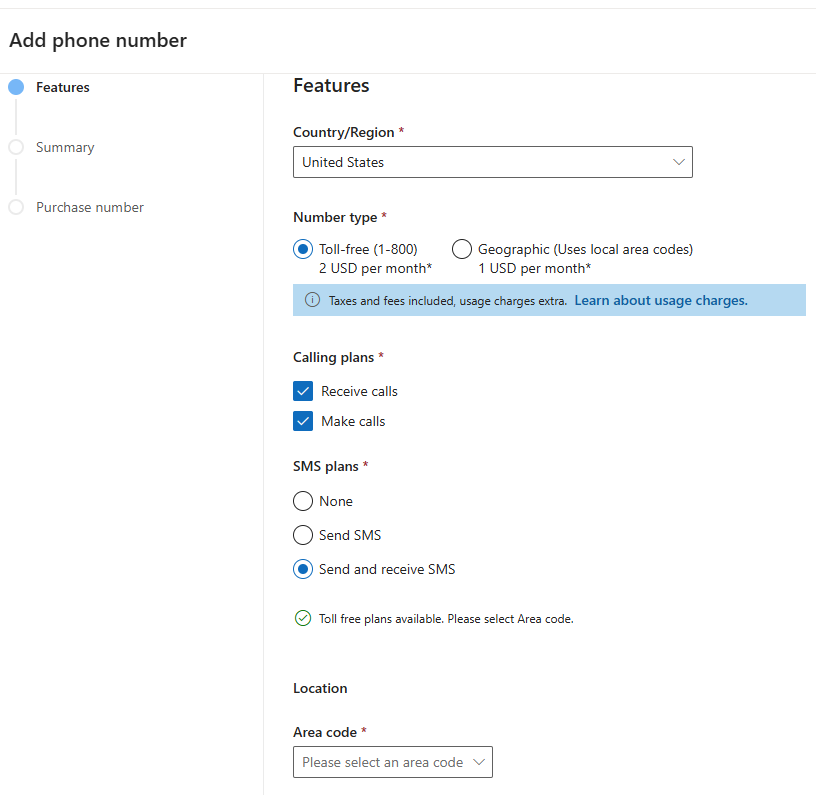
Task: Select None for SMS plans
Action: tap(303, 501)
